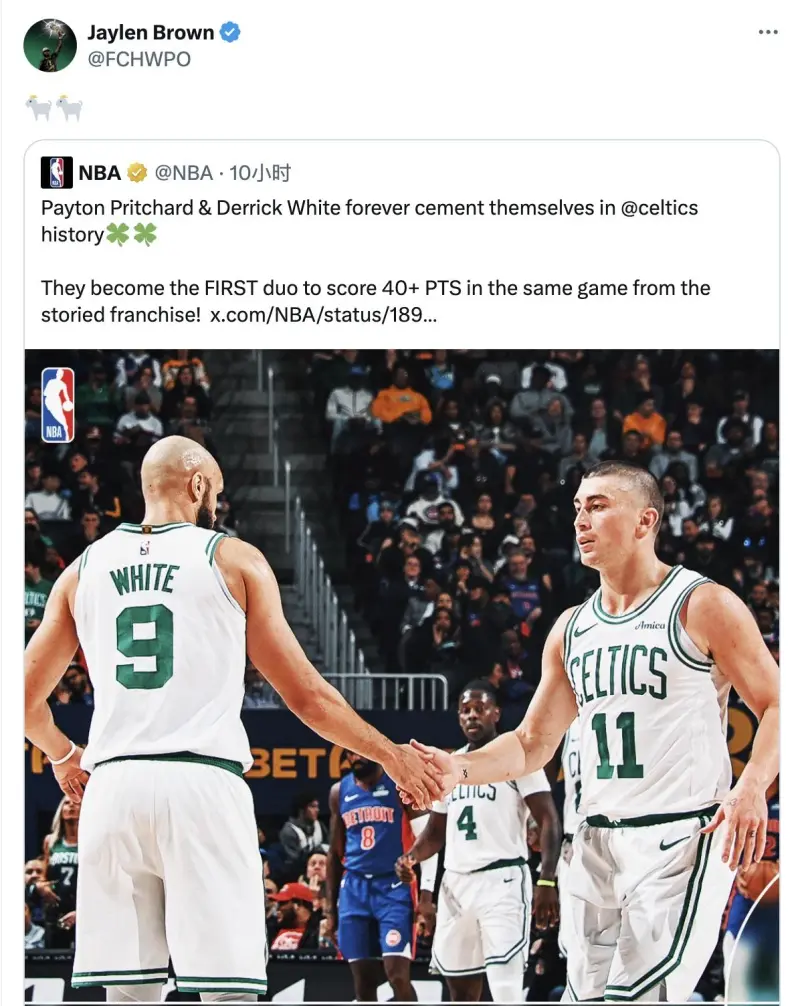Click the 10小时 timestamp
800x1006 pixels.
tap(260, 173)
